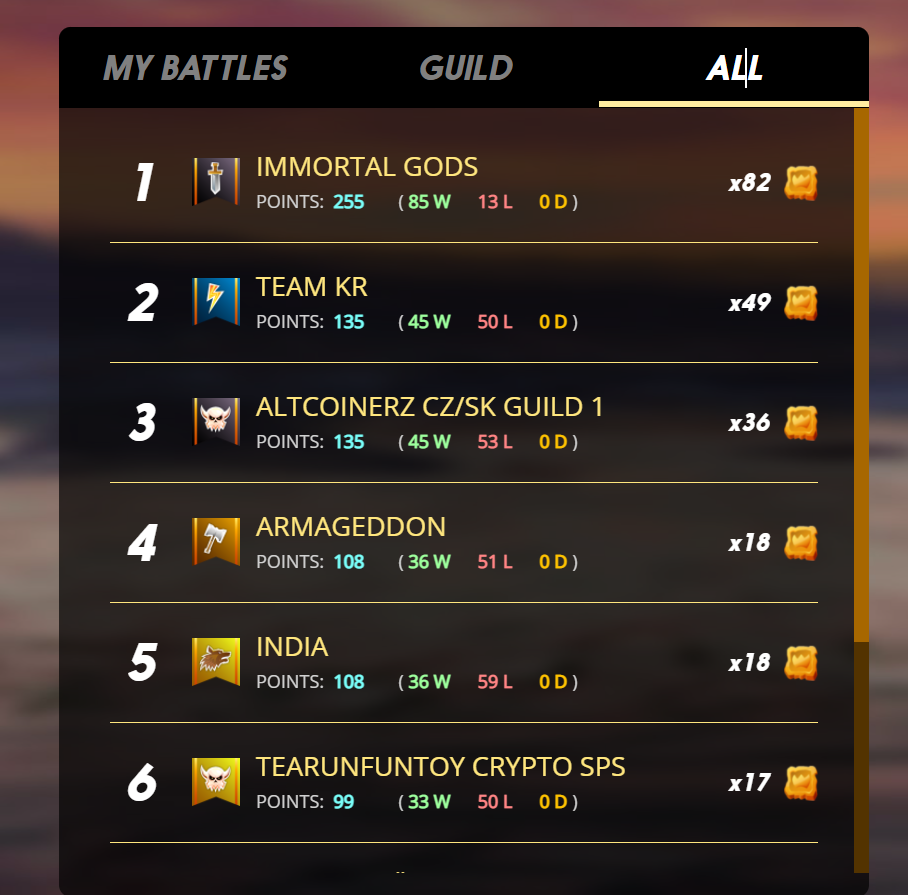
Task: Click the crown icon beside x17
Action: (x=801, y=783)
